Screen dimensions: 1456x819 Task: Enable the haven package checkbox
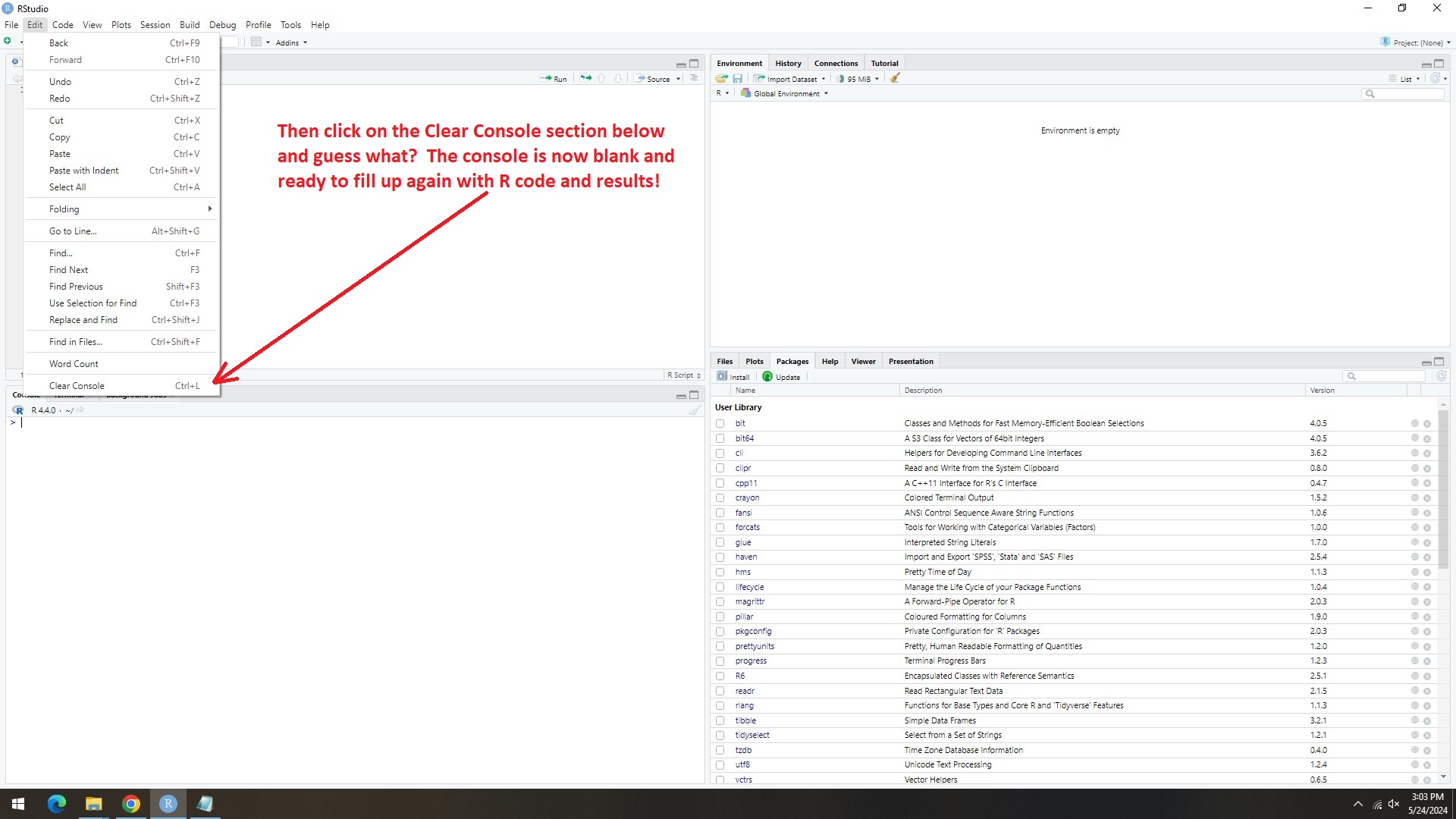pos(720,557)
